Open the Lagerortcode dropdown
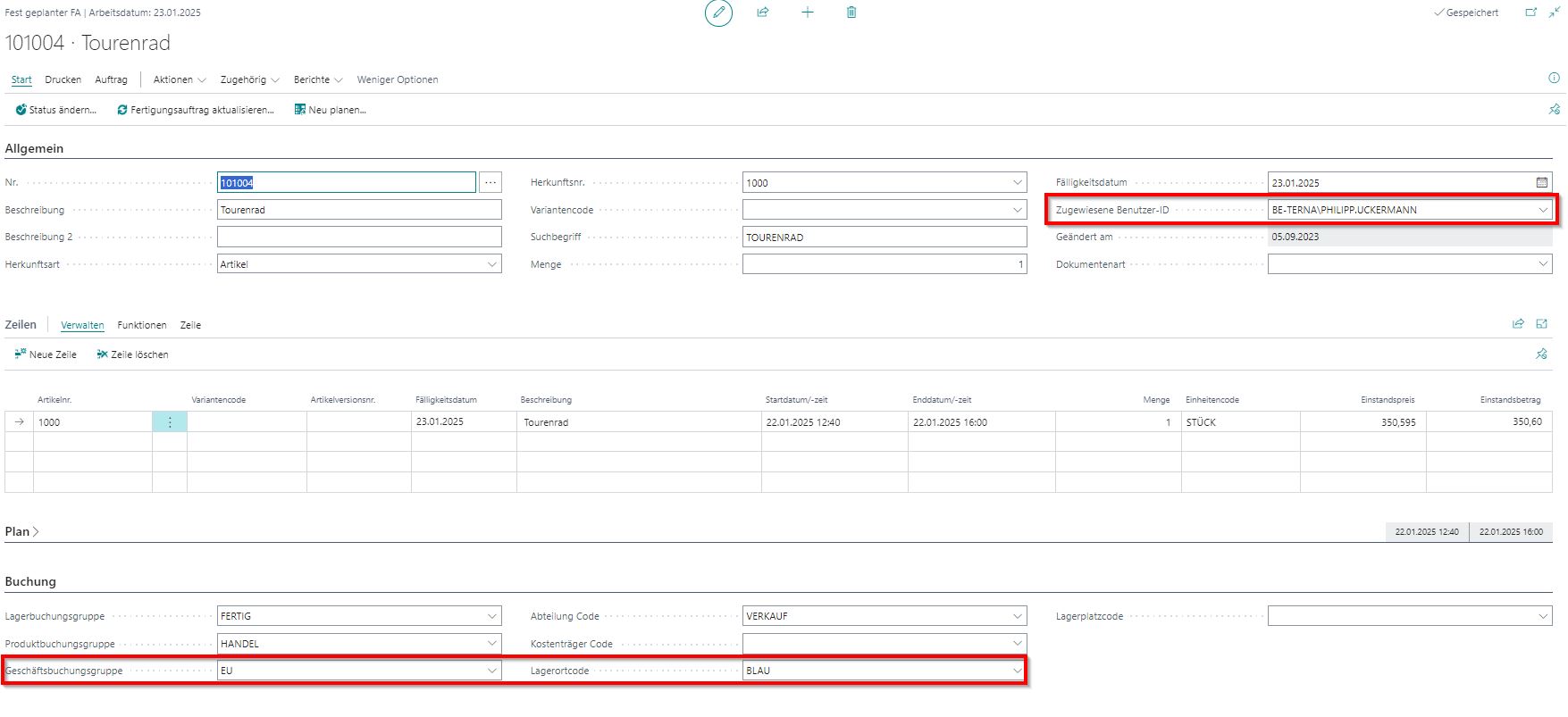1568x717 pixels. tap(1018, 671)
